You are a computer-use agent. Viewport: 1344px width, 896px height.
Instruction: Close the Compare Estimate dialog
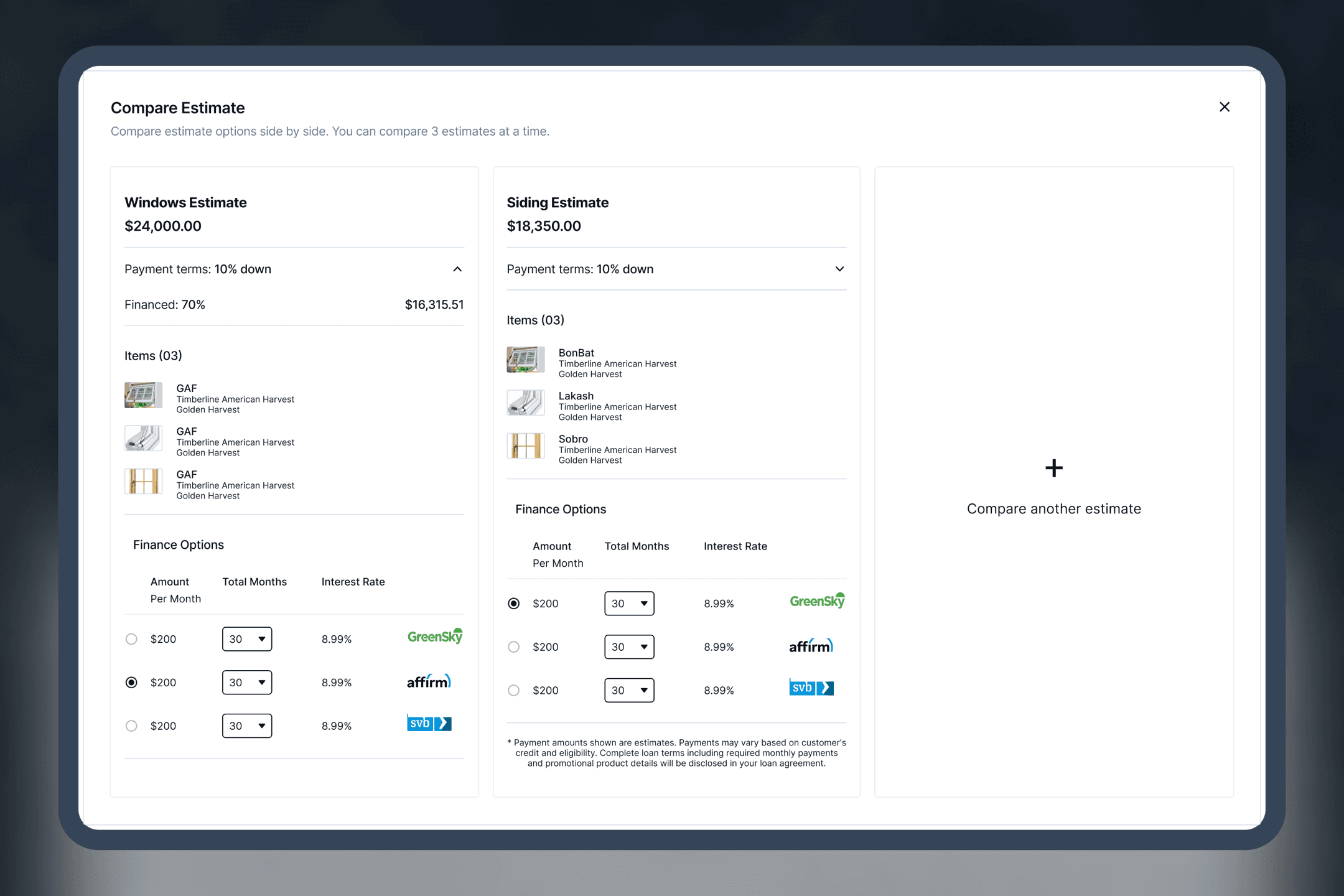[x=1224, y=107]
